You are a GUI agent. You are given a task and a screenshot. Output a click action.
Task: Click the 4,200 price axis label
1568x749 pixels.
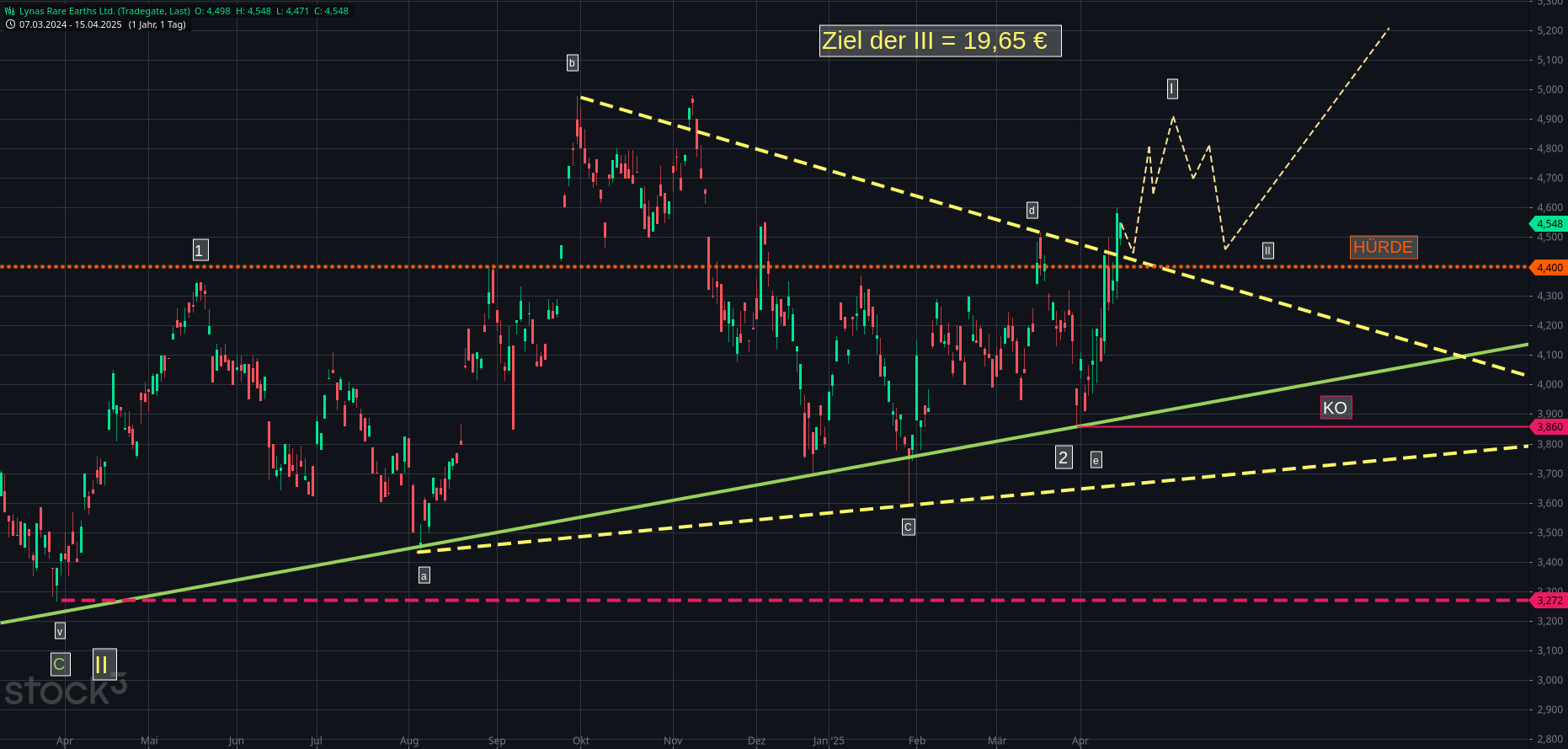coord(1549,326)
